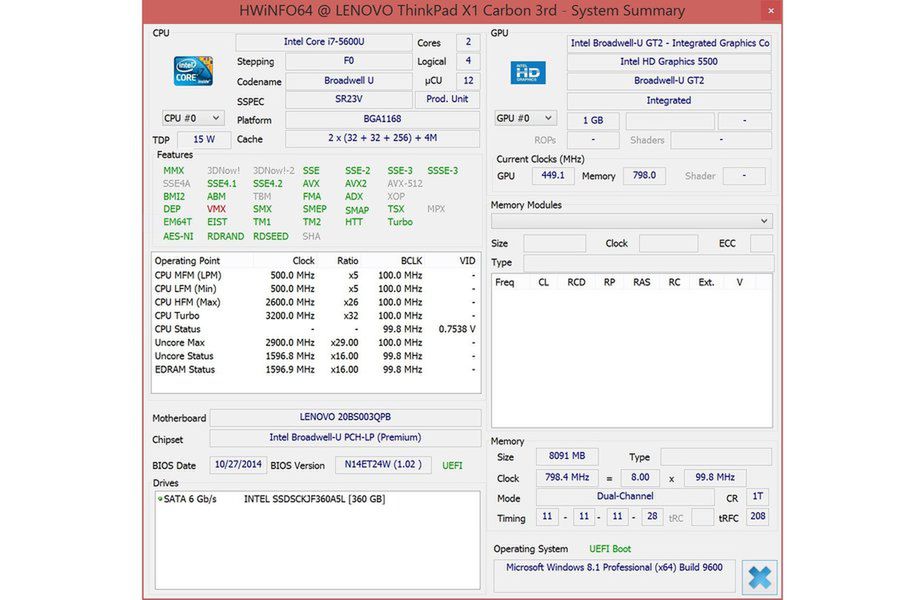Click the Stepping F0 value
900x600 pixels.
coord(348,61)
